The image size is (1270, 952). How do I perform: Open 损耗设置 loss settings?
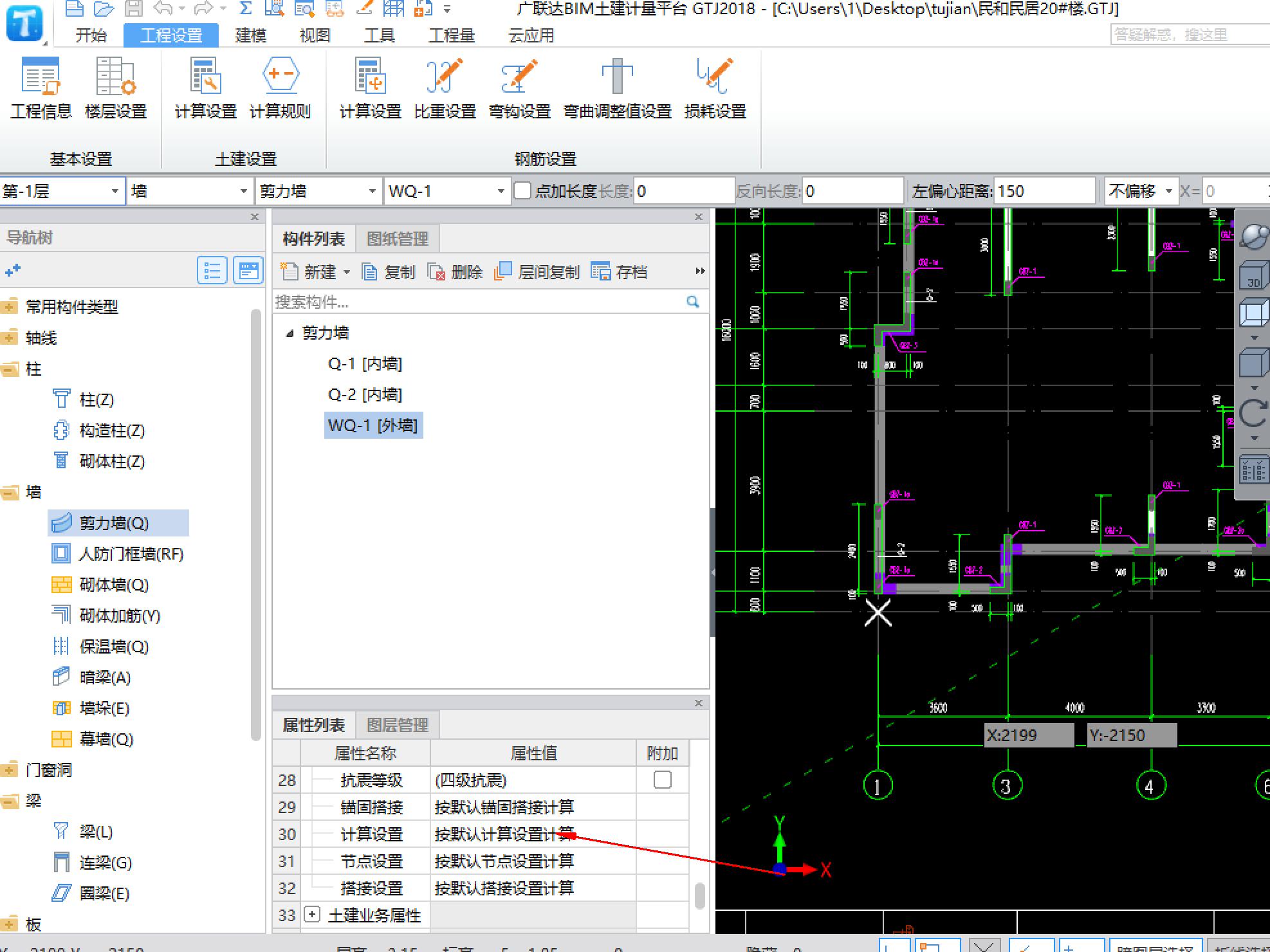pyautogui.click(x=715, y=87)
